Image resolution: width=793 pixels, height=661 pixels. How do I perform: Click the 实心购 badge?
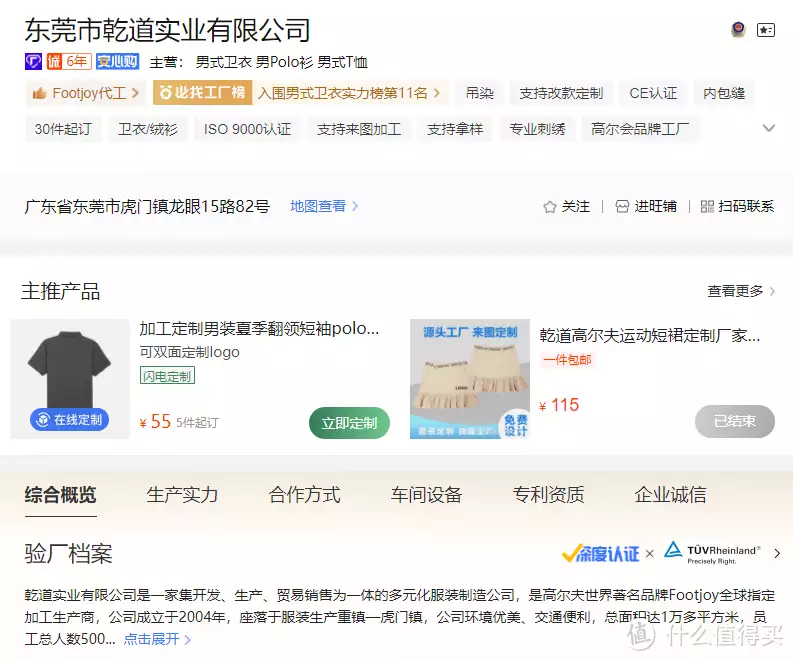117,62
